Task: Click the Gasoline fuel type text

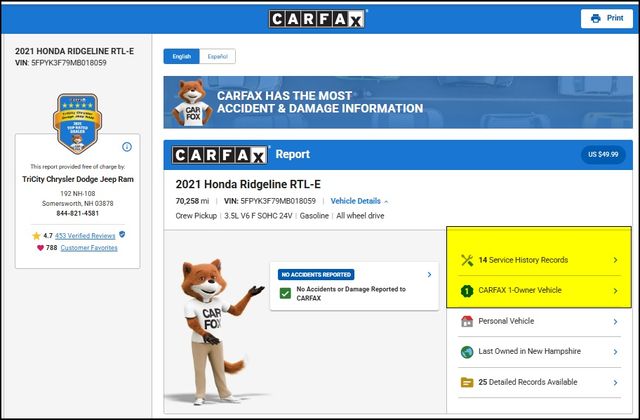Action: click(314, 216)
